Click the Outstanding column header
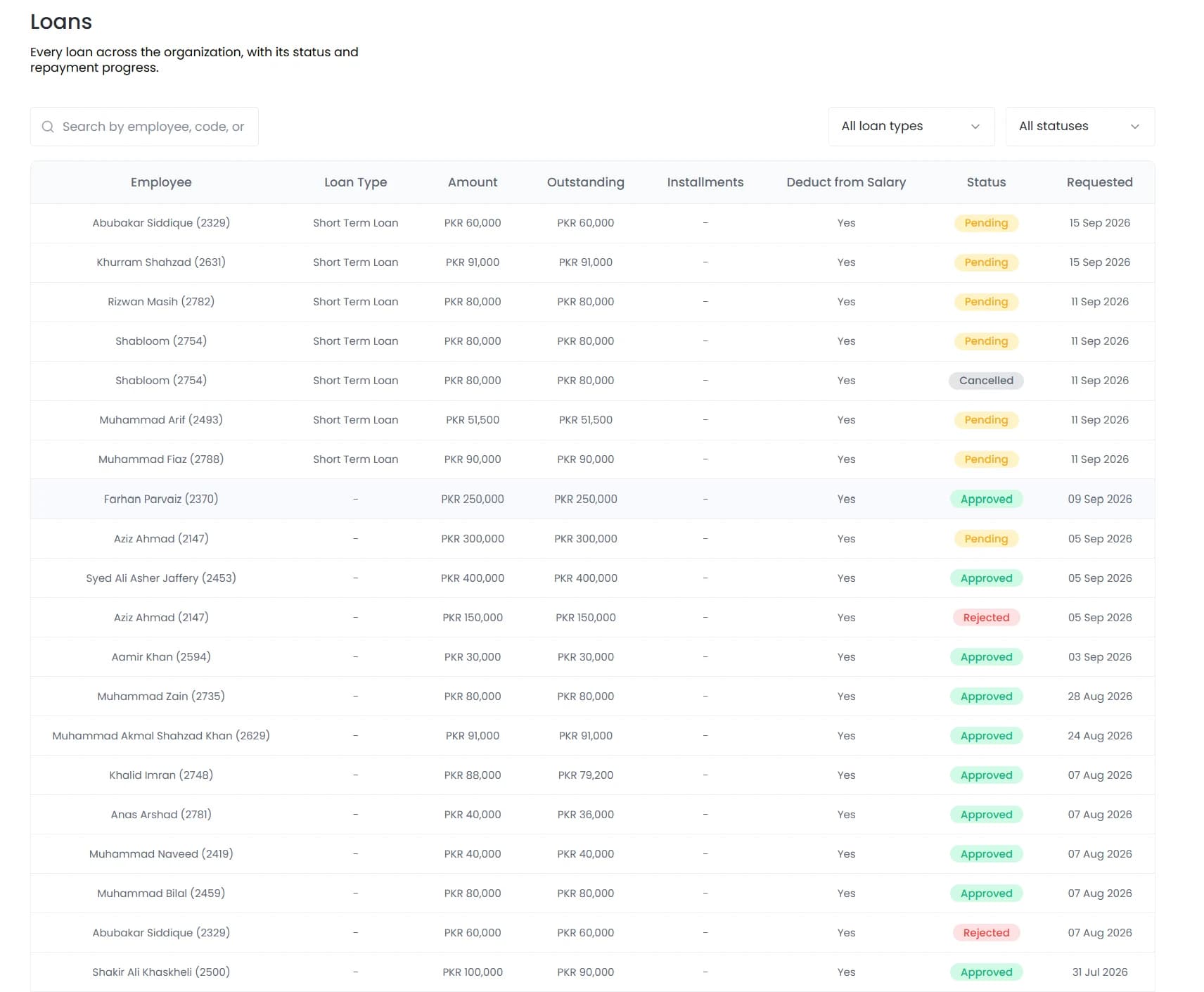This screenshot has height=992, width=1204. (585, 182)
